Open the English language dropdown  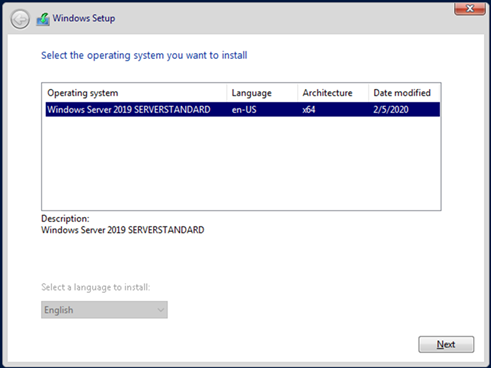(x=104, y=310)
